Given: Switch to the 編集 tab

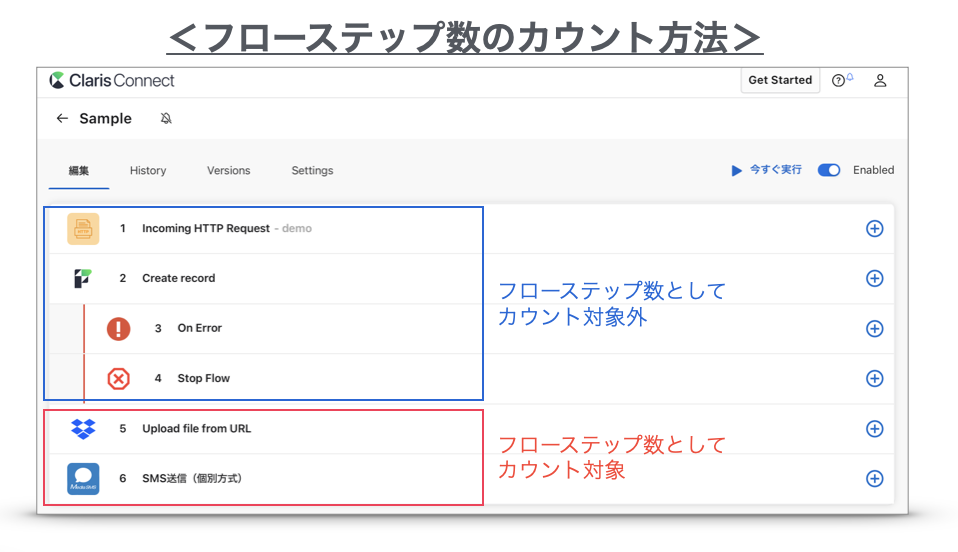Looking at the screenshot, I should pyautogui.click(x=79, y=171).
